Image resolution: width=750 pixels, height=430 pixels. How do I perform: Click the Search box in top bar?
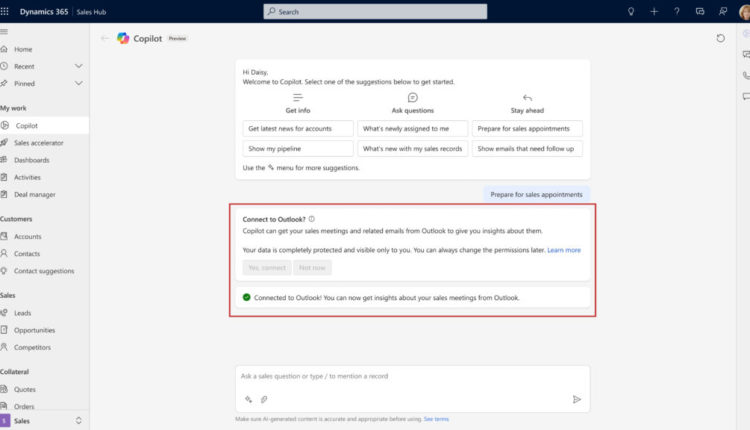(375, 11)
